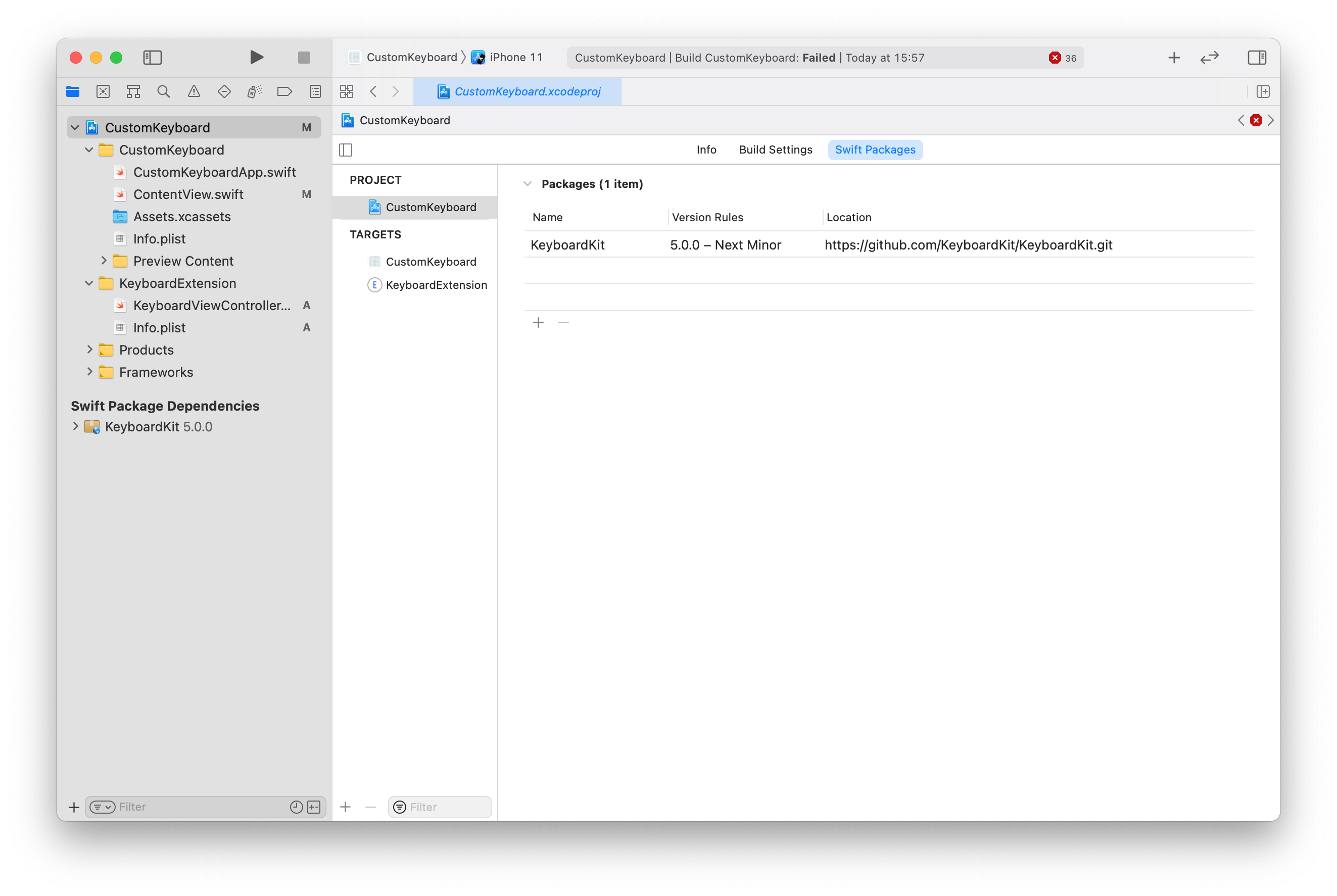Open the Report navigator list icon
This screenshot has width=1337, height=896.
pos(315,91)
